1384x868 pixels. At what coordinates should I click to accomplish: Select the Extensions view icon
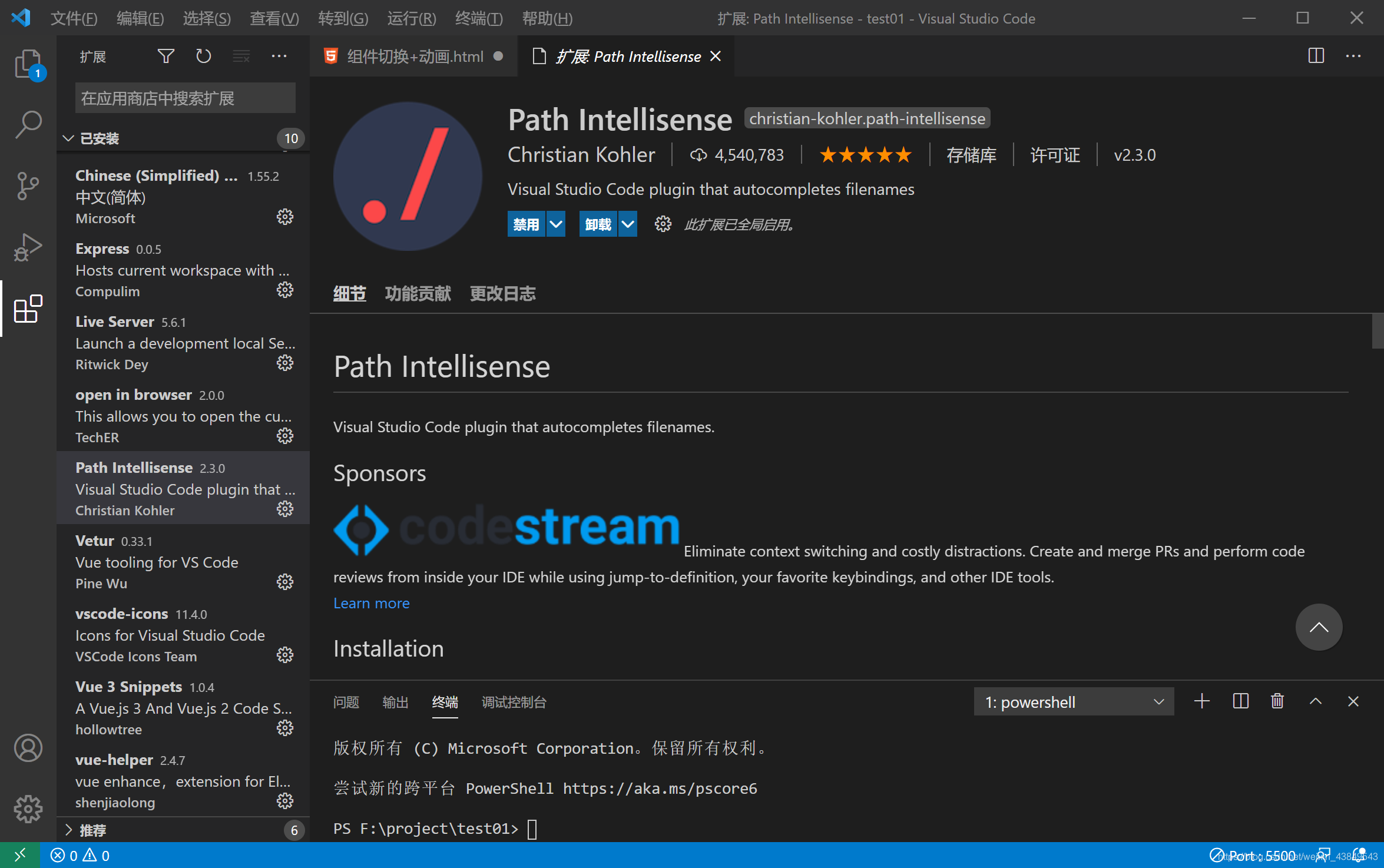28,308
